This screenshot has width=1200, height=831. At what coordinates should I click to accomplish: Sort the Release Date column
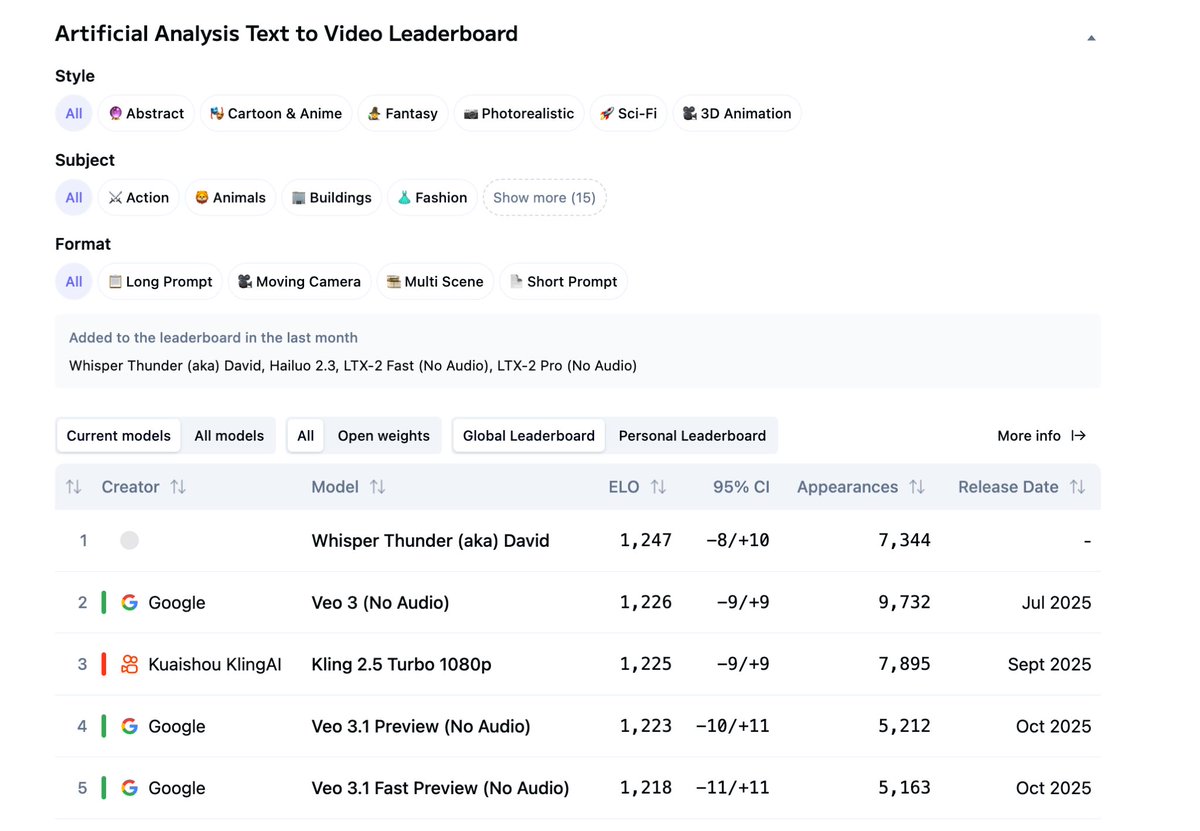click(x=1078, y=487)
